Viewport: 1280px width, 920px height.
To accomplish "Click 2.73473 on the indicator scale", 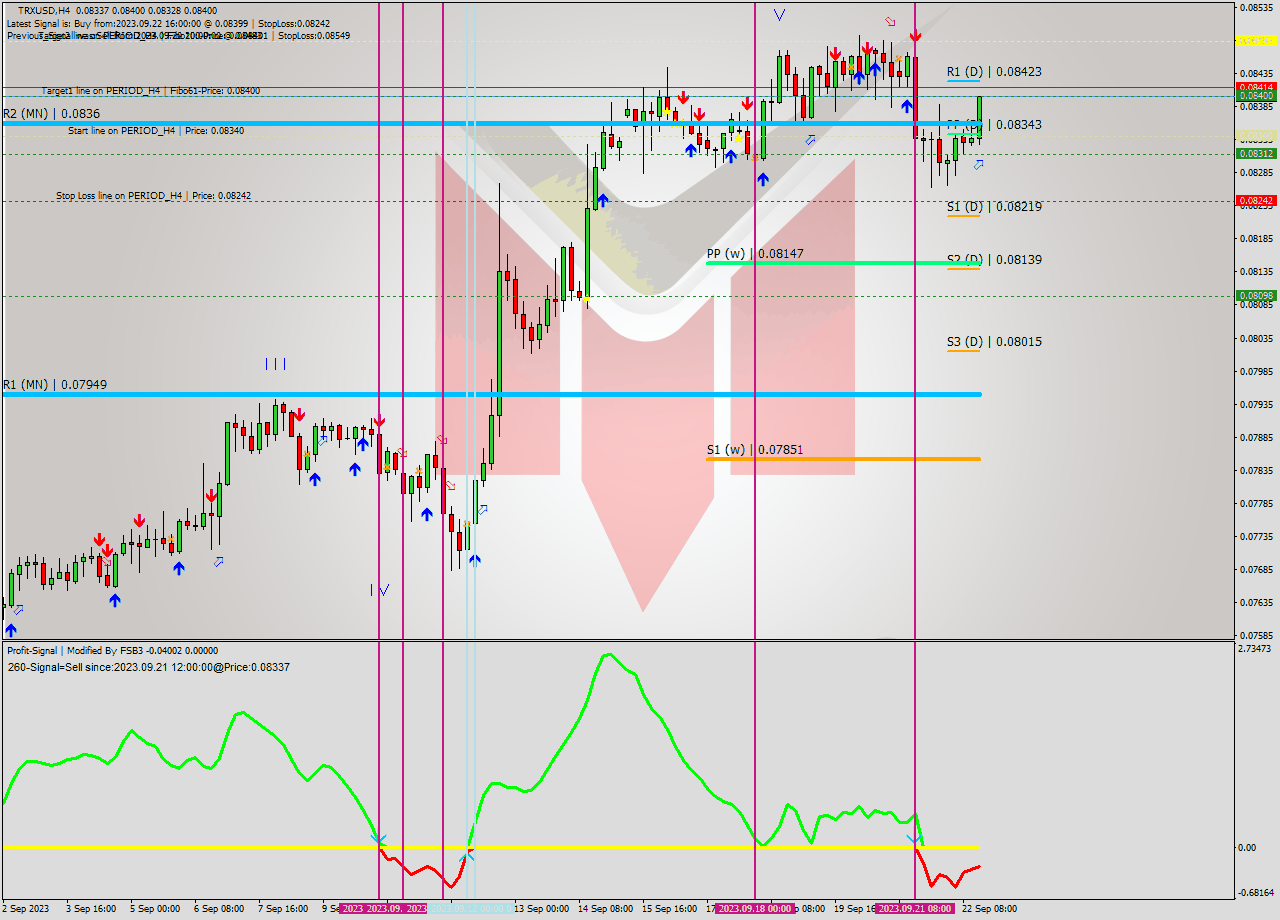I will coord(1256,650).
